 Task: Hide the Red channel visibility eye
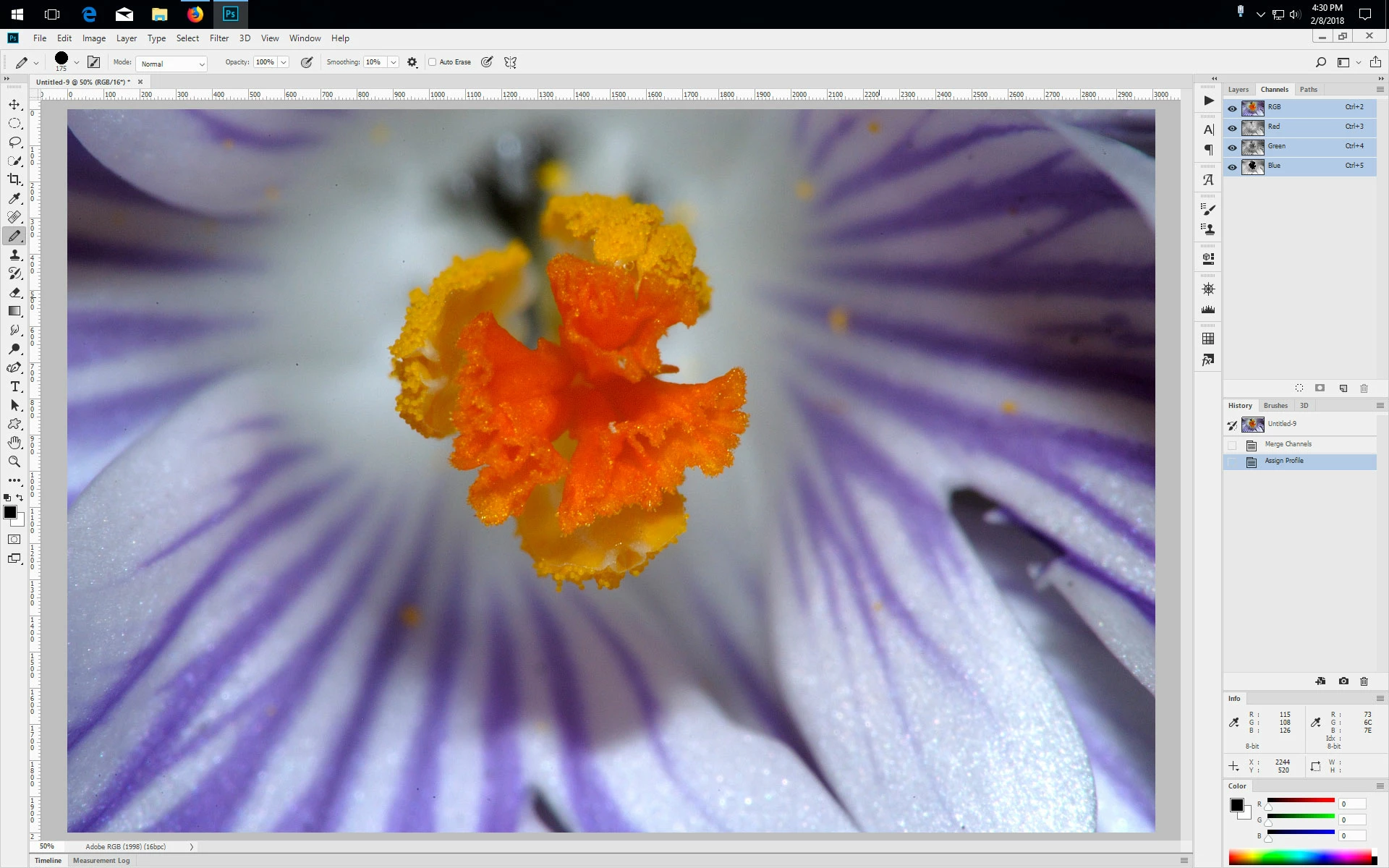1232,127
